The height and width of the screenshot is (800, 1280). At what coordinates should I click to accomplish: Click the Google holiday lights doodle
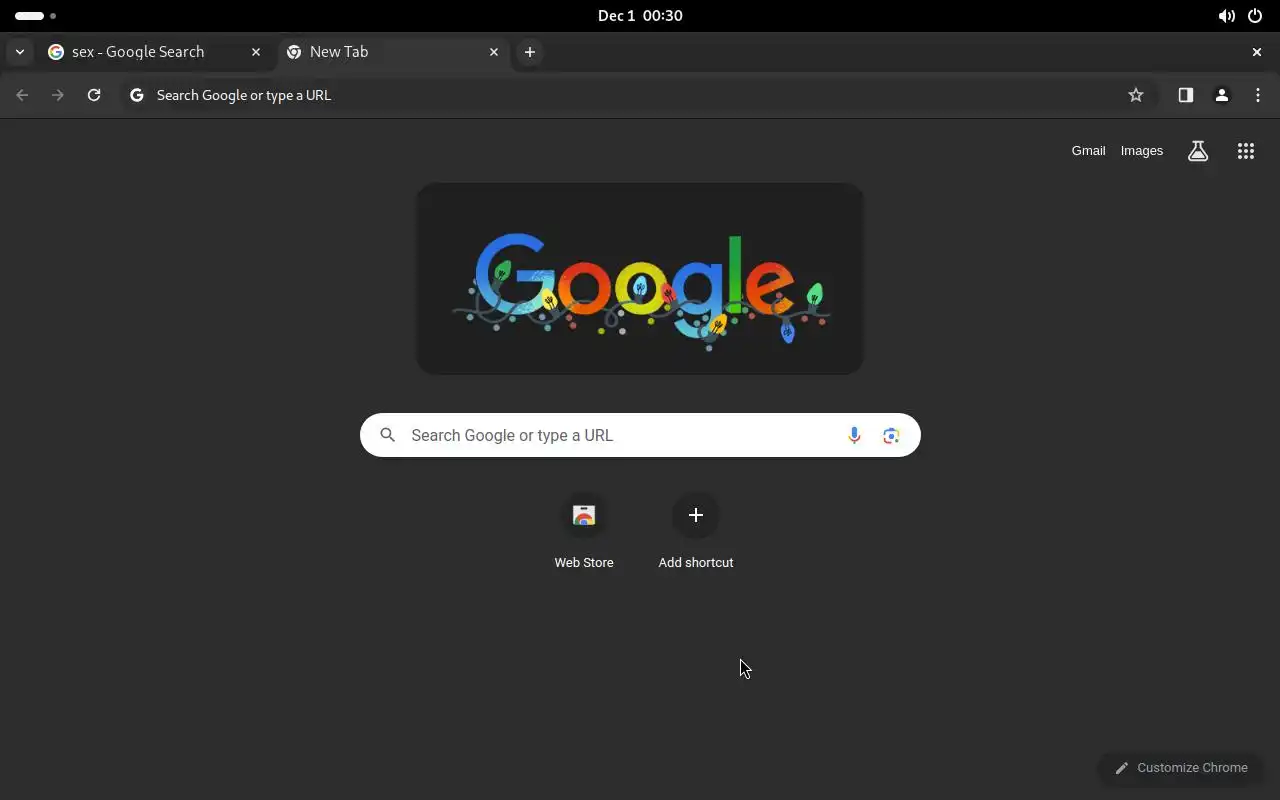(640, 279)
